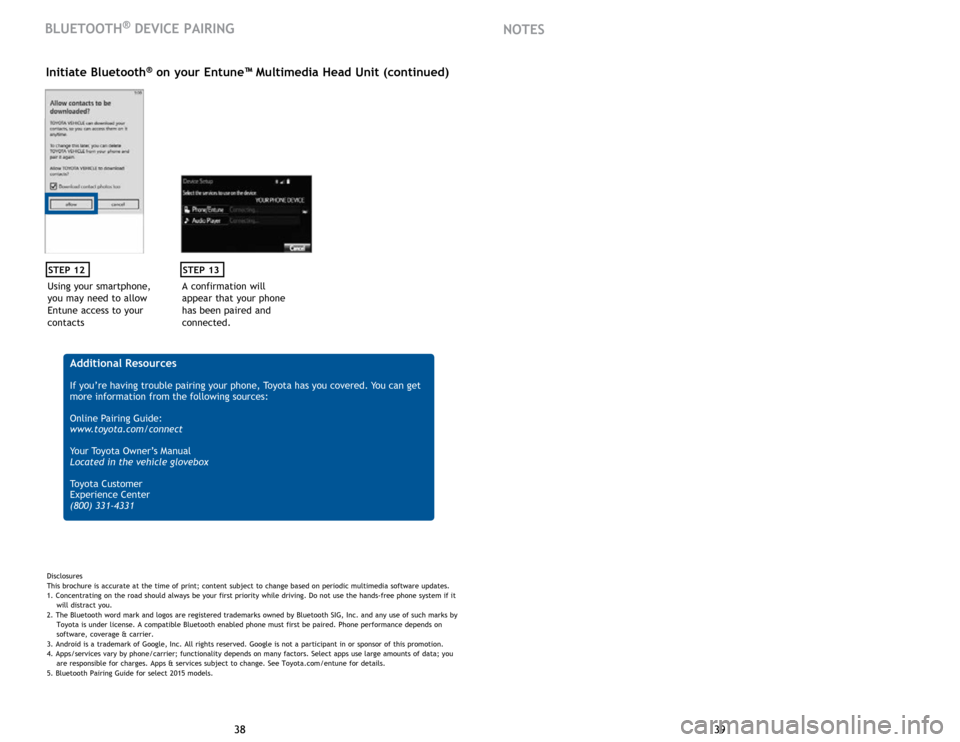Click the YOUR PHONE DEVICE label

280,200
